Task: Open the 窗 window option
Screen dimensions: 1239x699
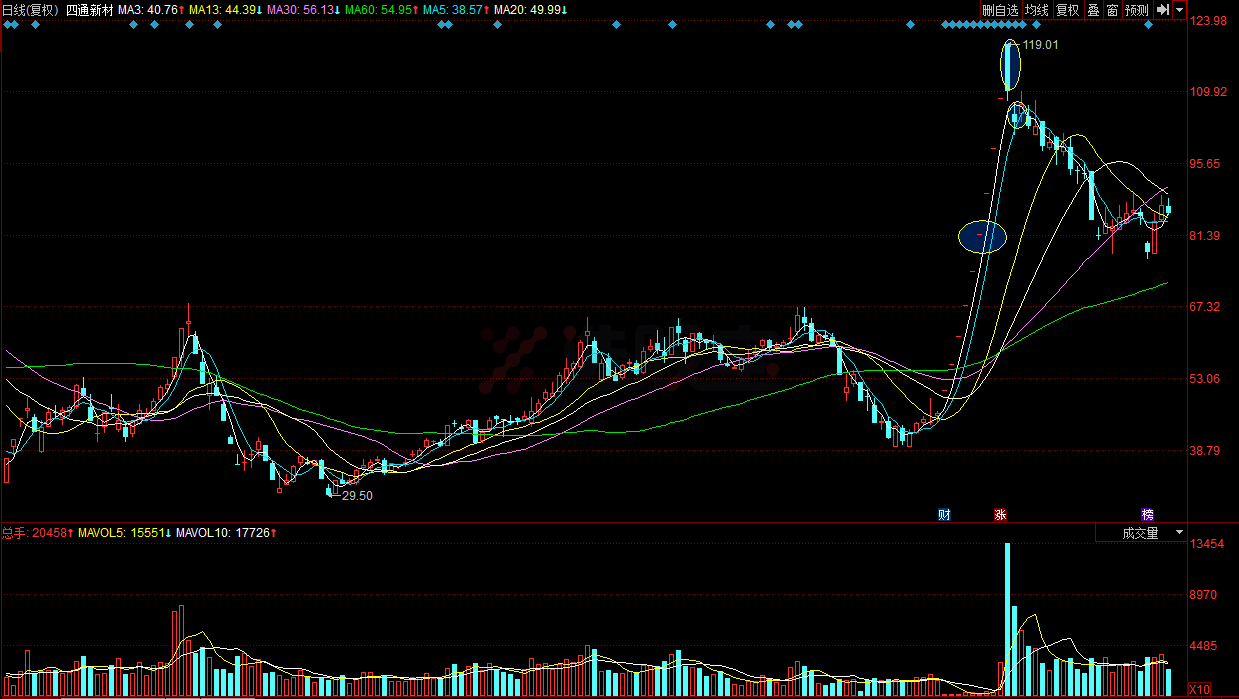Action: 1112,10
